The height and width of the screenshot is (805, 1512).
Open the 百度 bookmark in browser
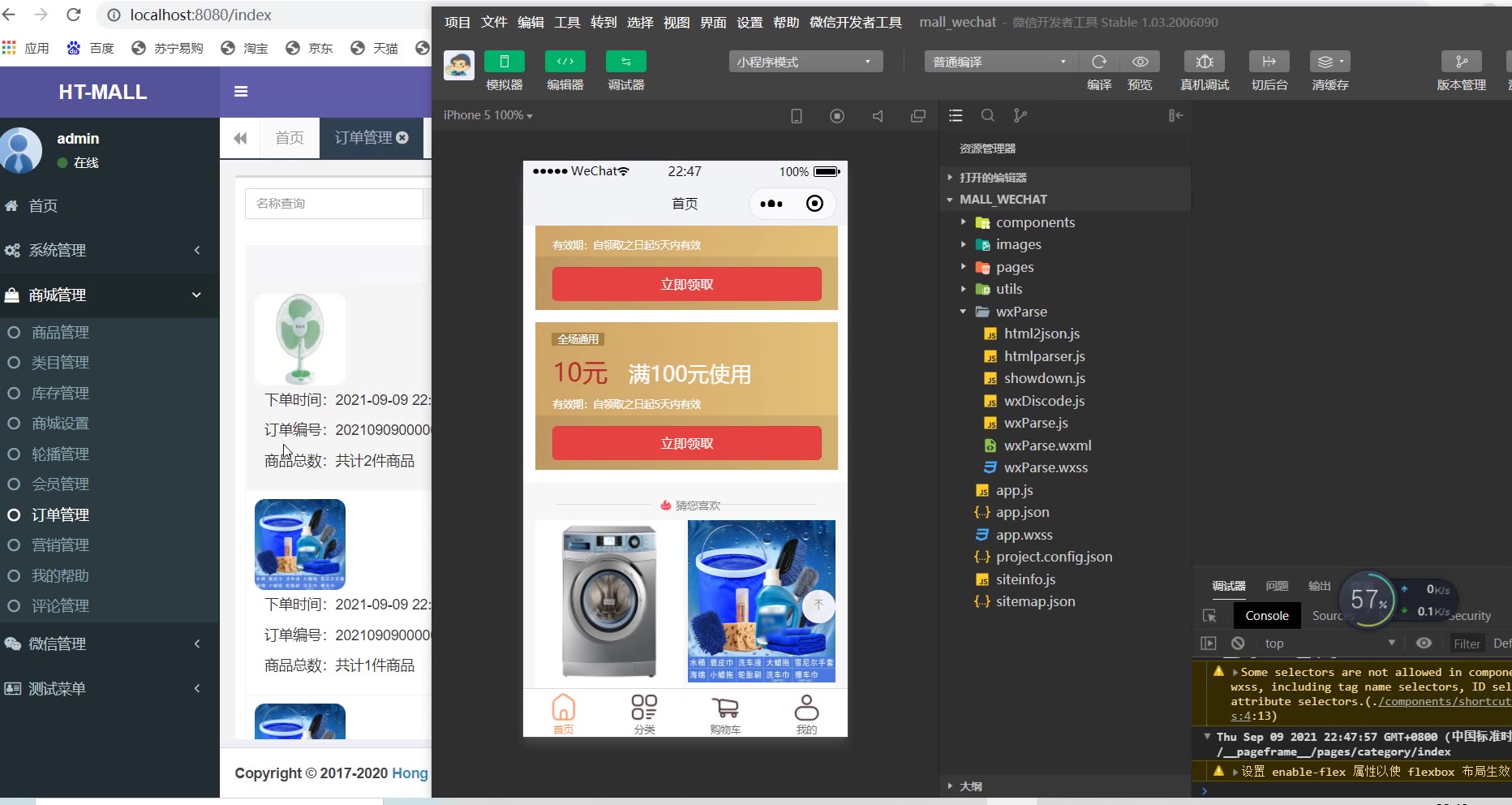click(91, 48)
